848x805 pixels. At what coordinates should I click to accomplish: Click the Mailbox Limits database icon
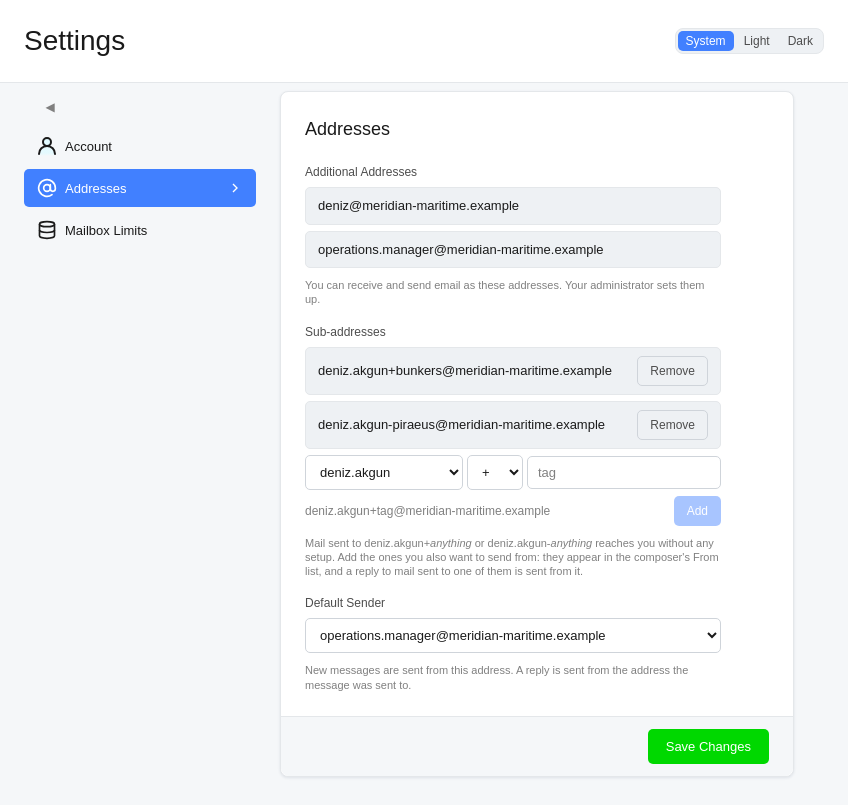pyautogui.click(x=47, y=230)
